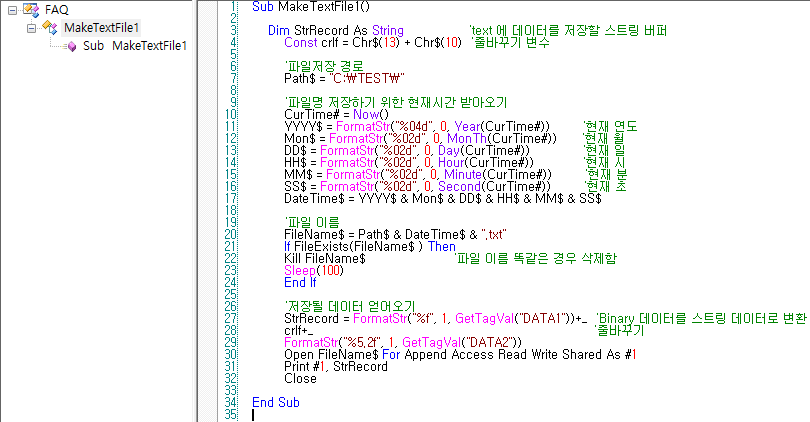Click the '저장될 데이터 얻어오기 comment

pyautogui.click(x=350, y=306)
